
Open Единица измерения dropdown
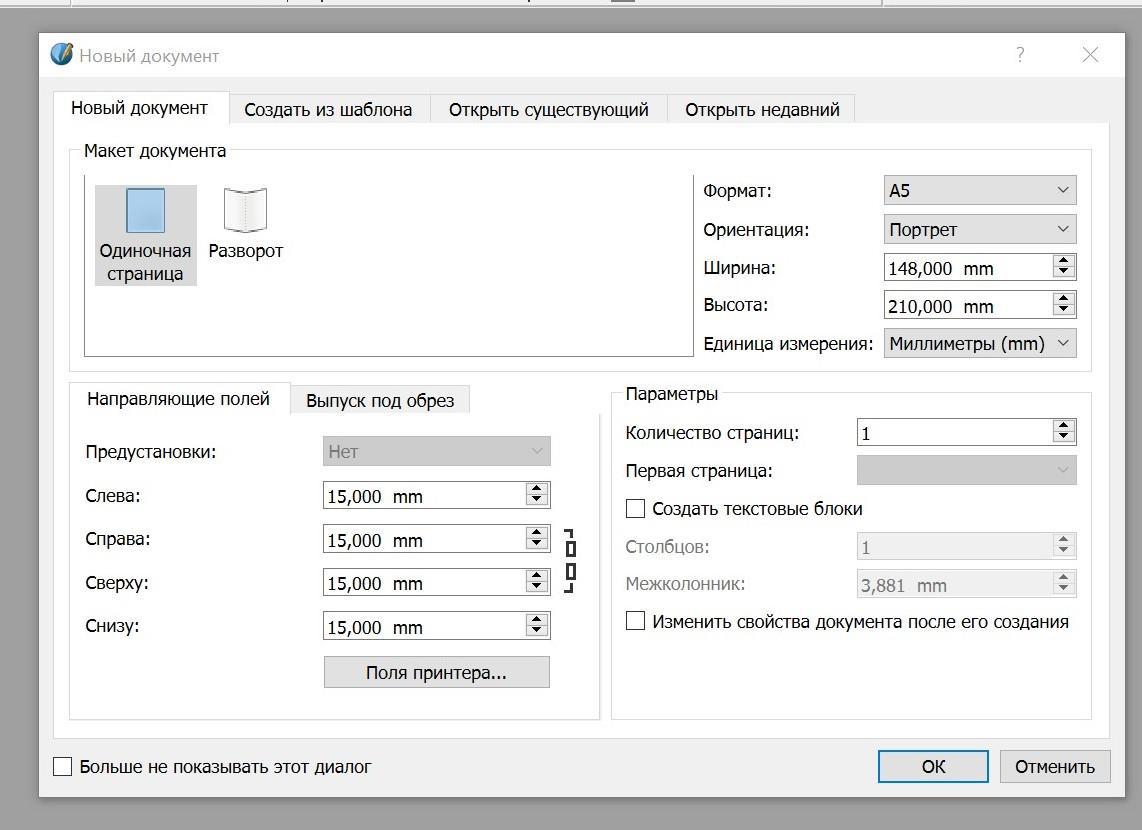[x=979, y=343]
